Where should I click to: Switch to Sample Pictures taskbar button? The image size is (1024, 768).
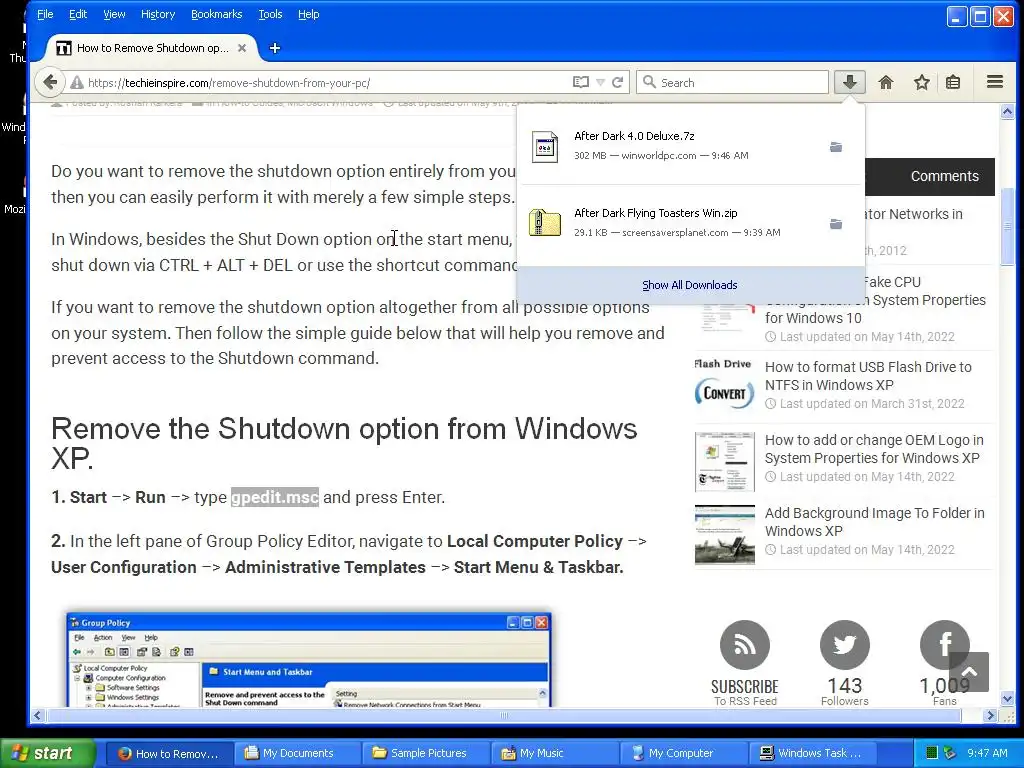coord(426,753)
